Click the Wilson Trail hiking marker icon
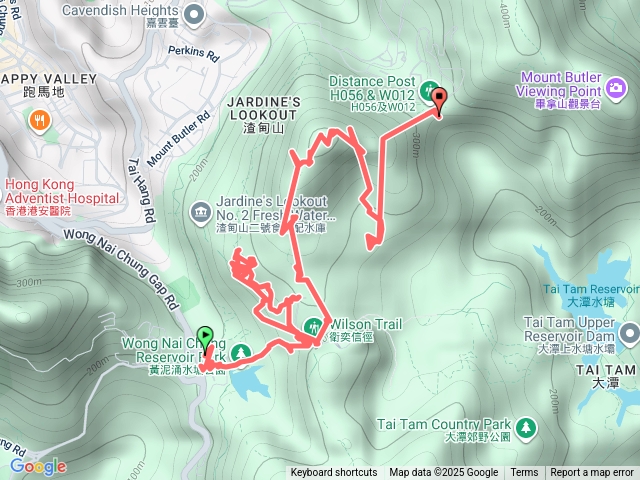Image resolution: width=640 pixels, height=480 pixels. pos(313,328)
